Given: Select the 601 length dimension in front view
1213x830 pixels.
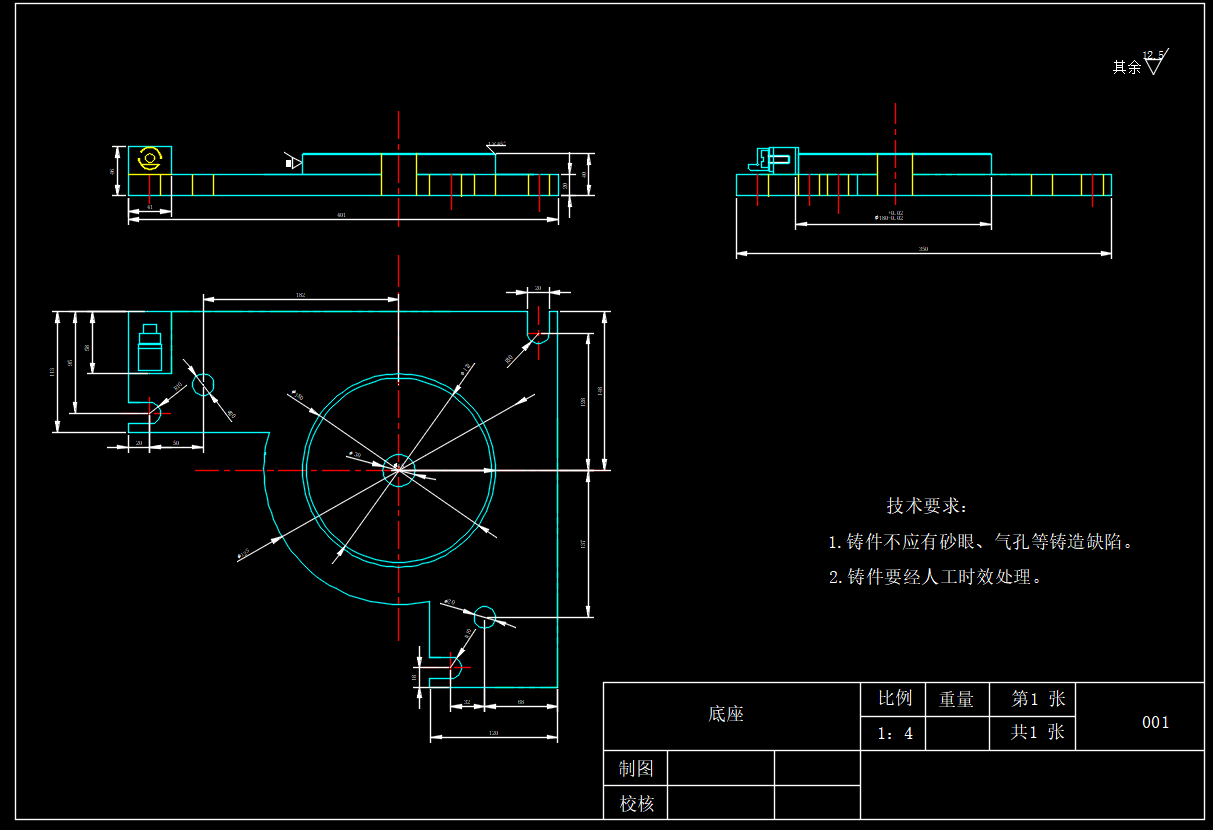Looking at the screenshot, I should click(341, 216).
